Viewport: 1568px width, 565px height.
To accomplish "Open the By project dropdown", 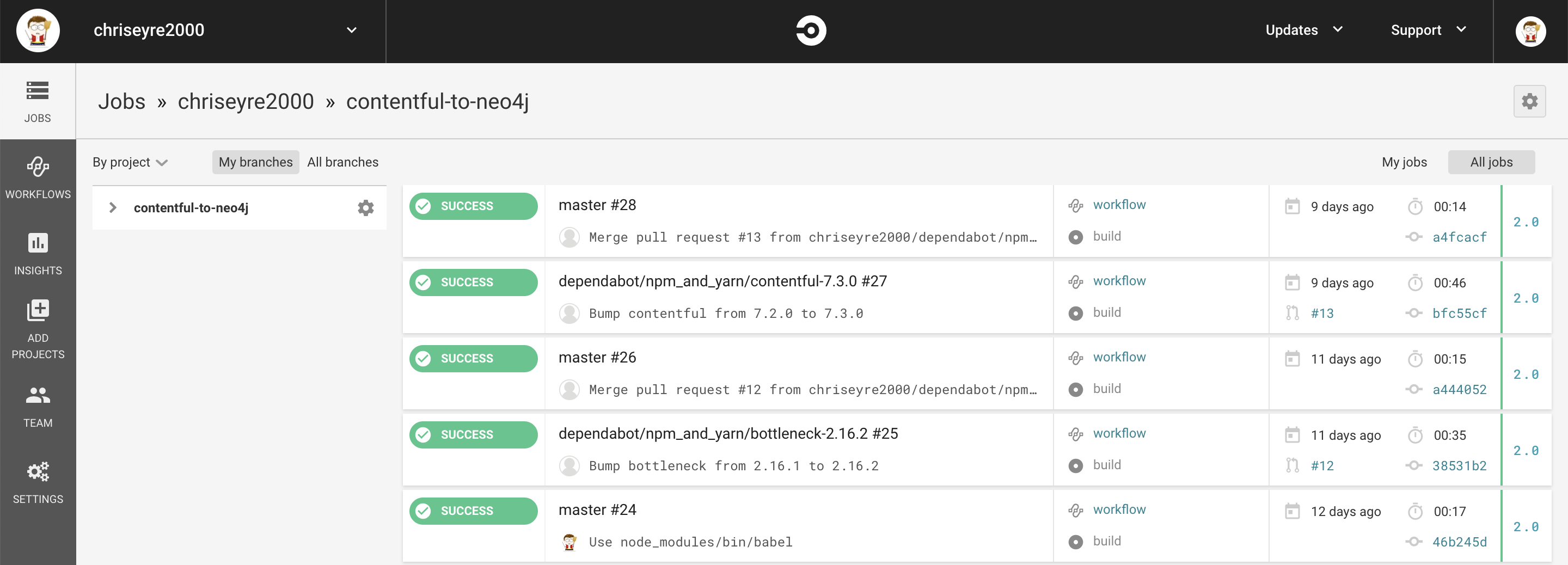I will pyautogui.click(x=130, y=163).
